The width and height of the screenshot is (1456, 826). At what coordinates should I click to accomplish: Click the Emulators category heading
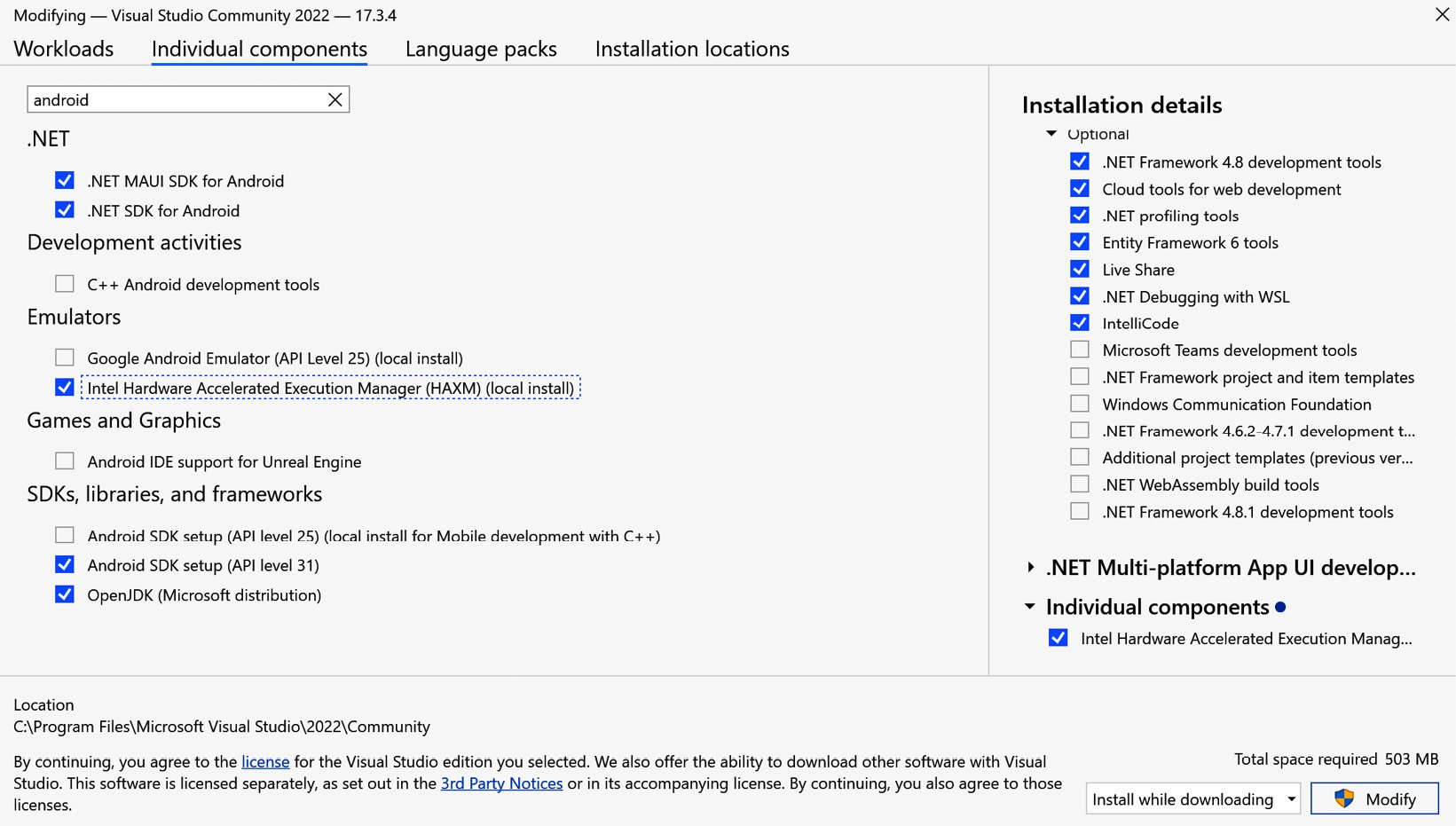(74, 317)
